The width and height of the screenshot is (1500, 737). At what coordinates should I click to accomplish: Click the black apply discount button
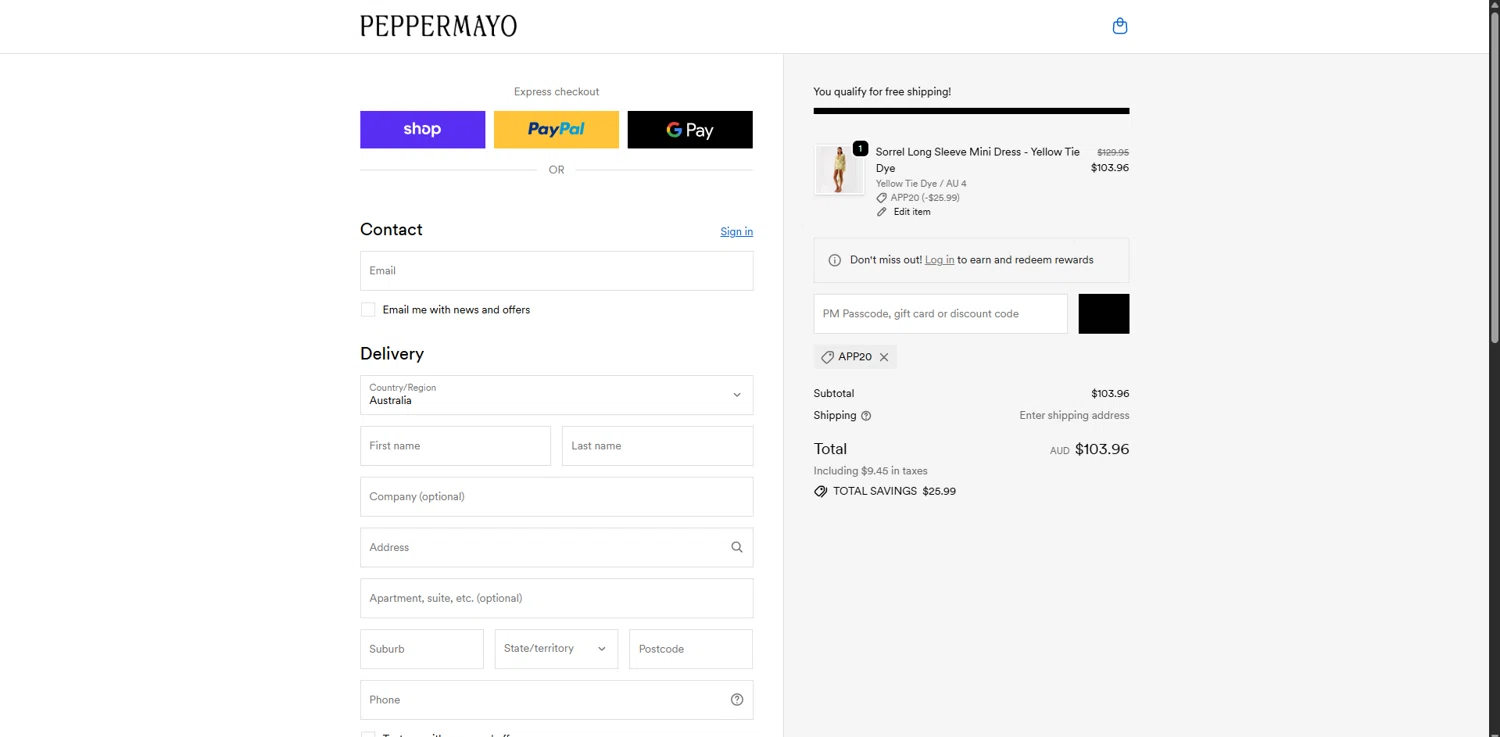[x=1104, y=314]
